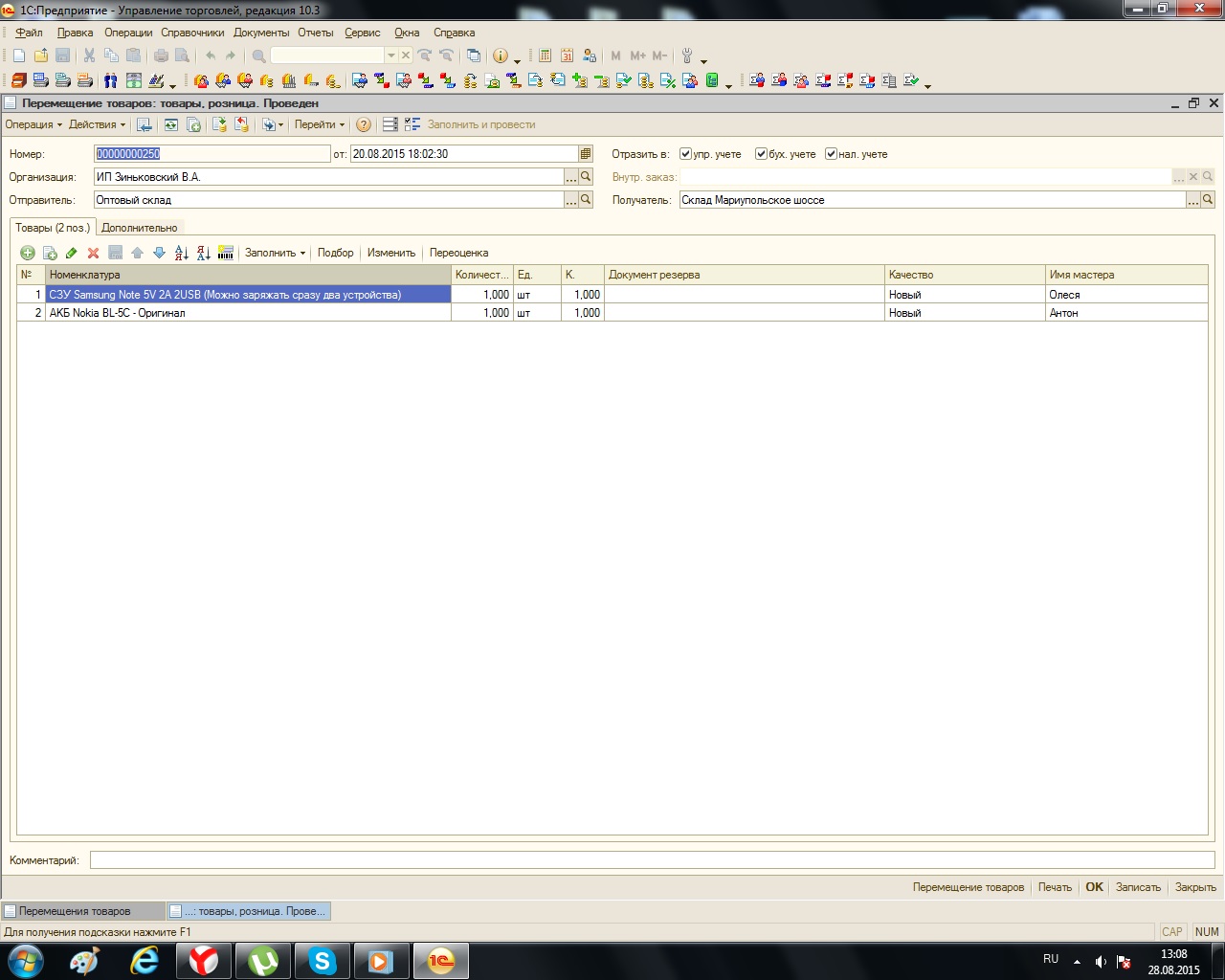Open the Действия dropdown menu
Image resolution: width=1225 pixels, height=980 pixels.
coord(97,124)
